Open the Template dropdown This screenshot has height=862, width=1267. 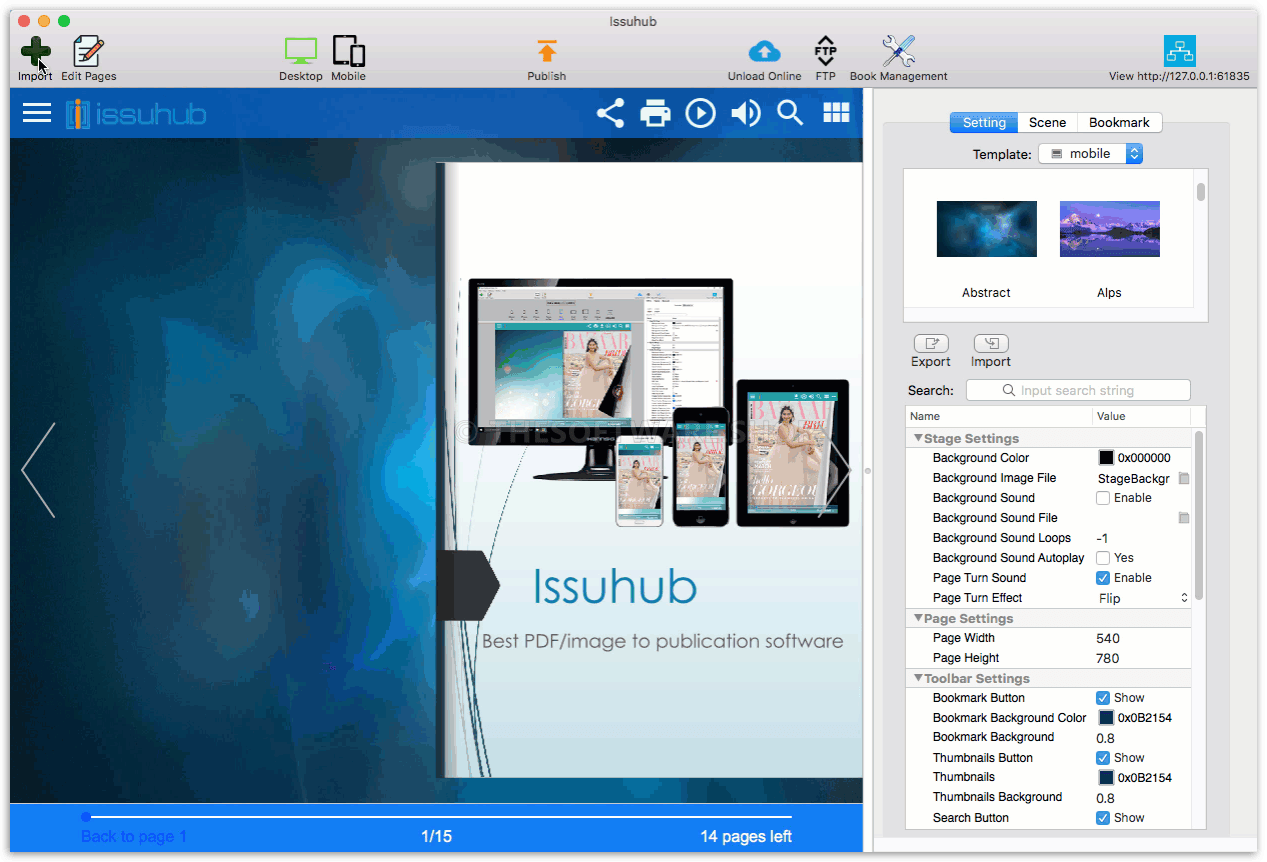1090,153
